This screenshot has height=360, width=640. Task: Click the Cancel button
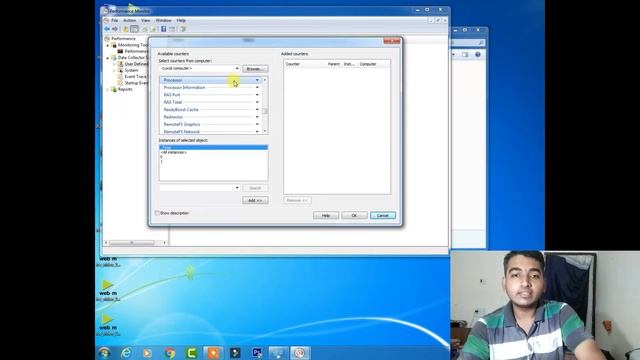[x=383, y=215]
